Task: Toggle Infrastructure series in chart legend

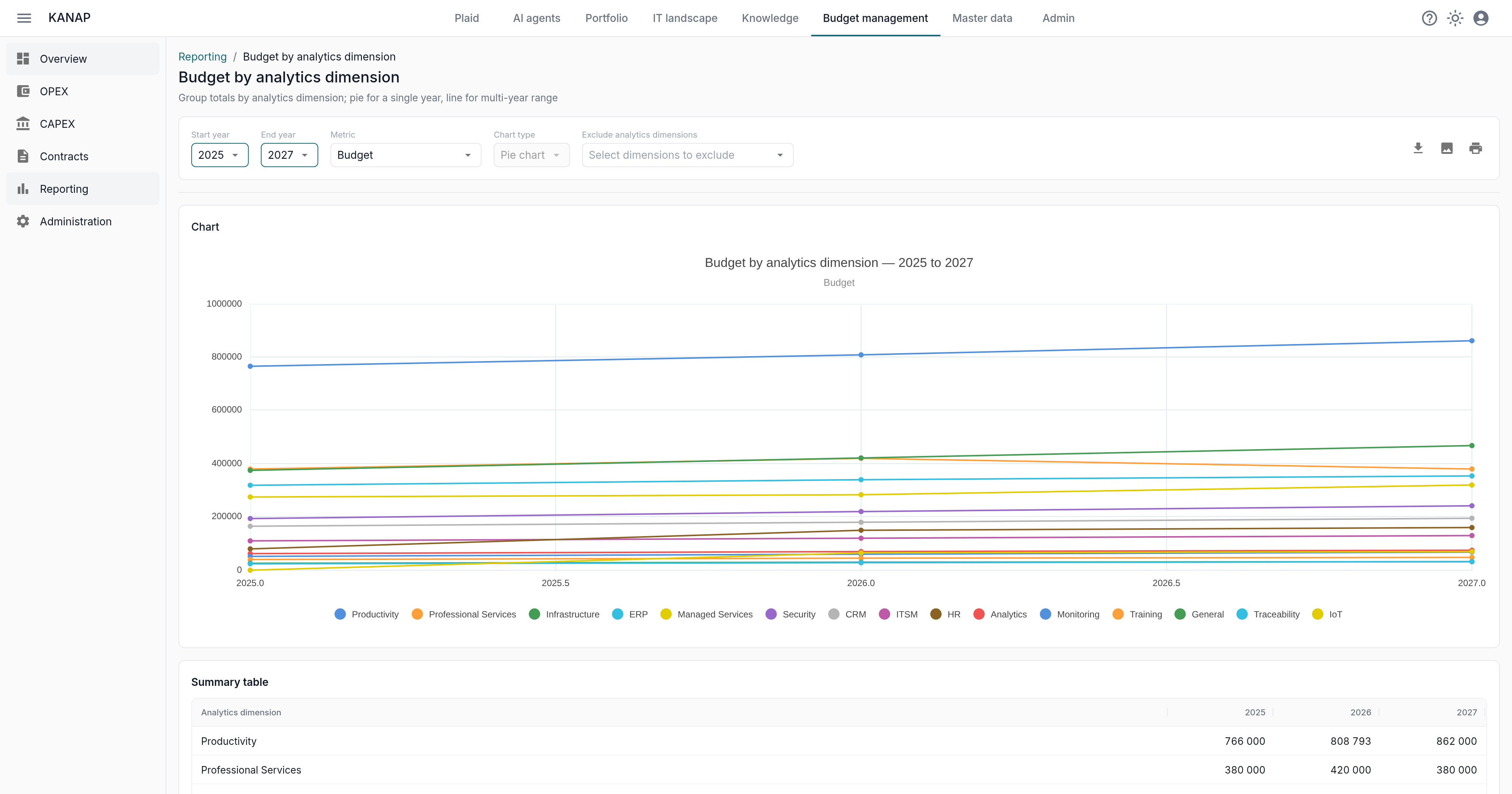Action: point(564,614)
